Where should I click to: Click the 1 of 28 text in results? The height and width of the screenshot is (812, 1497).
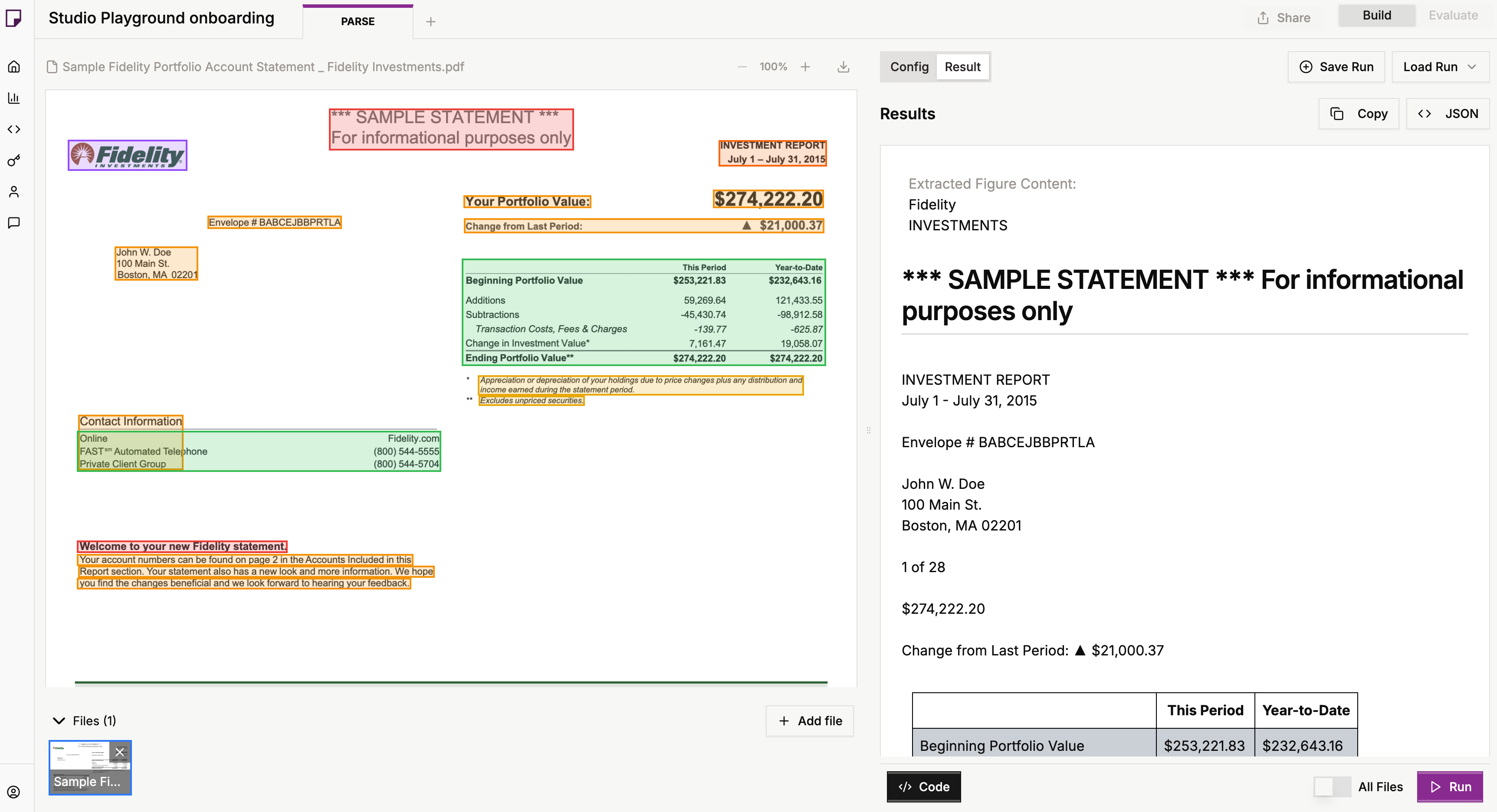point(923,567)
